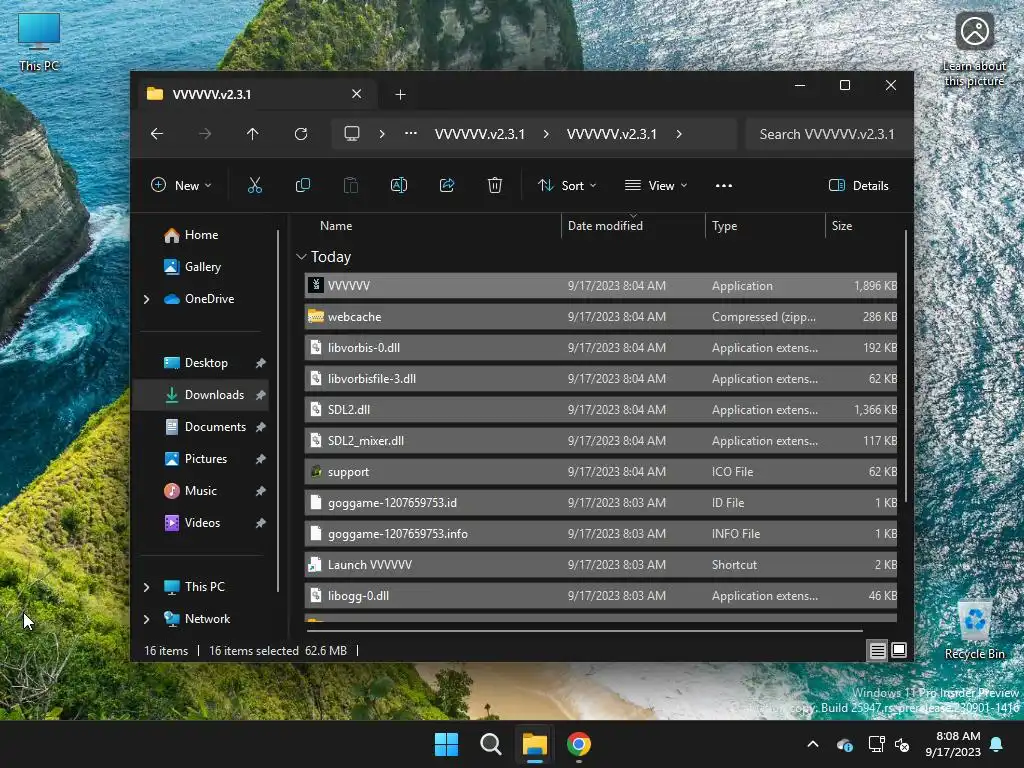Screen dimensions: 1024x768
Task: Select the SDL2.dll file
Action: [601, 410]
